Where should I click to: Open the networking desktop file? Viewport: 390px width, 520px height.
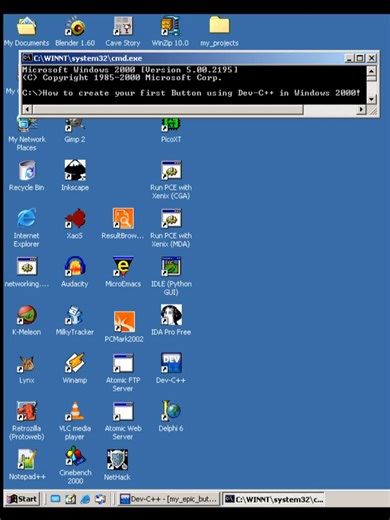point(27,272)
